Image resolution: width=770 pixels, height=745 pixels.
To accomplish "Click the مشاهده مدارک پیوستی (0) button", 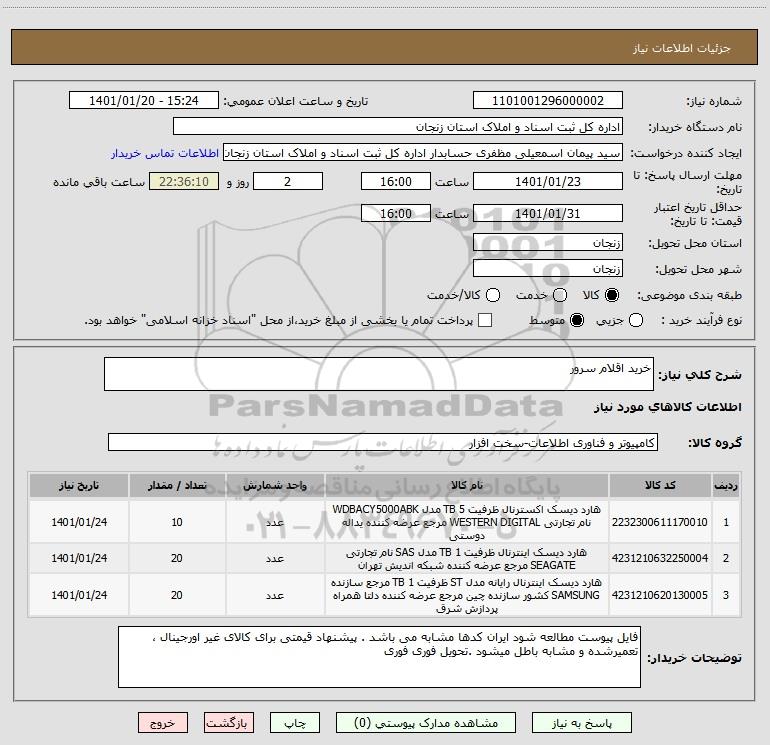I will coord(426,723).
